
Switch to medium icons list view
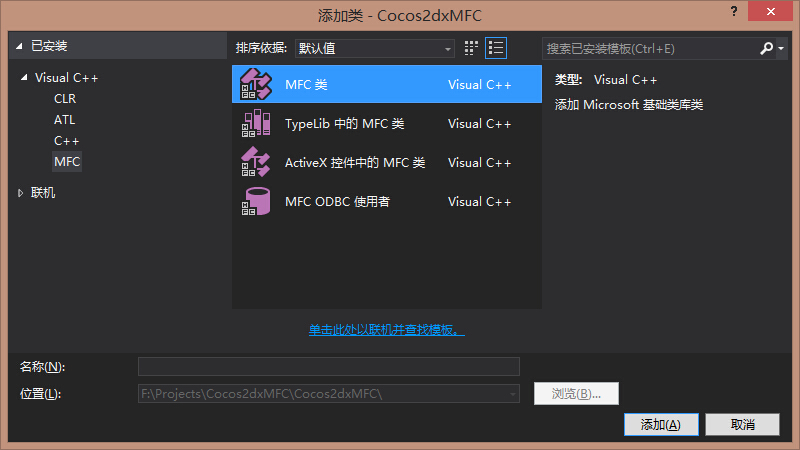click(x=495, y=48)
